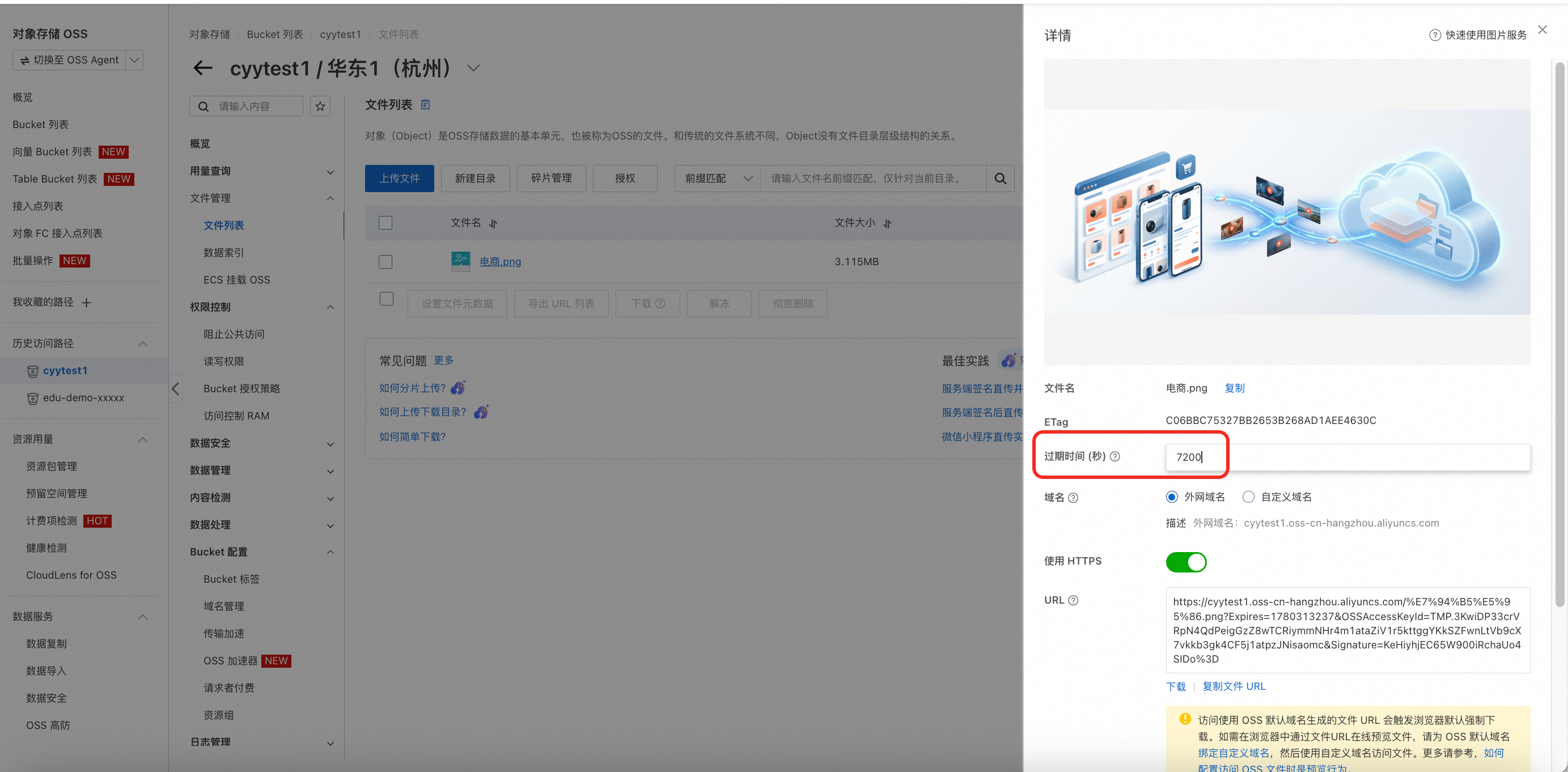
Task: Click the help icon next to 过期时间 (秒)
Action: [x=1115, y=457]
